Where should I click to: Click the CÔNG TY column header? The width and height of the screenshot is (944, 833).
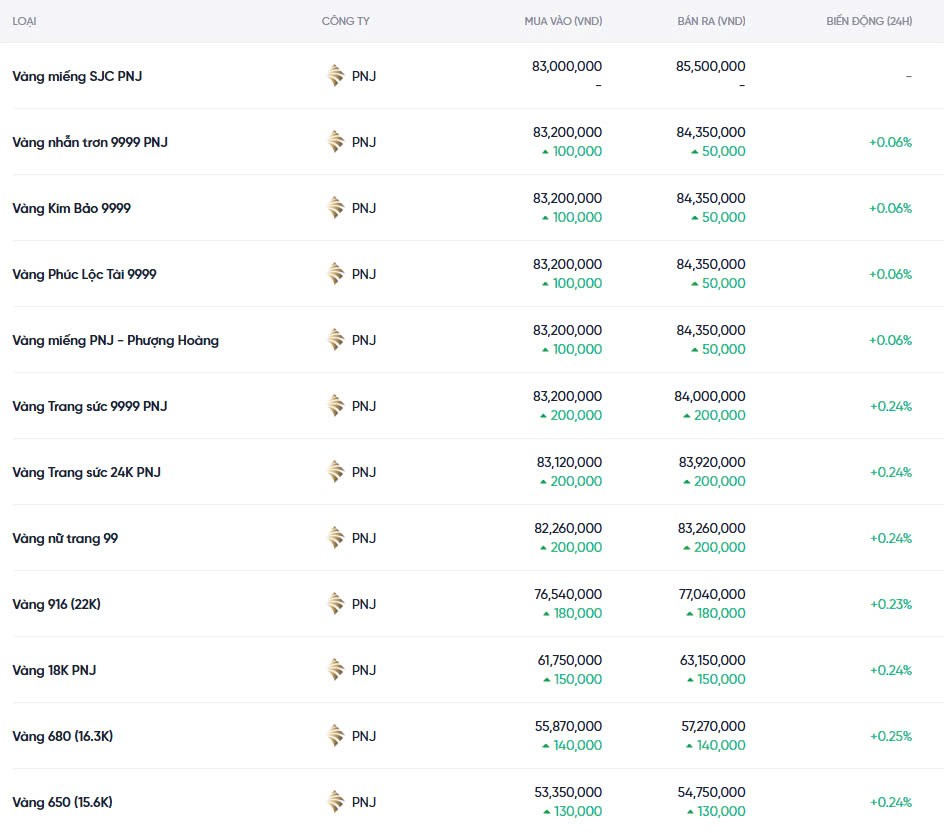[x=345, y=21]
